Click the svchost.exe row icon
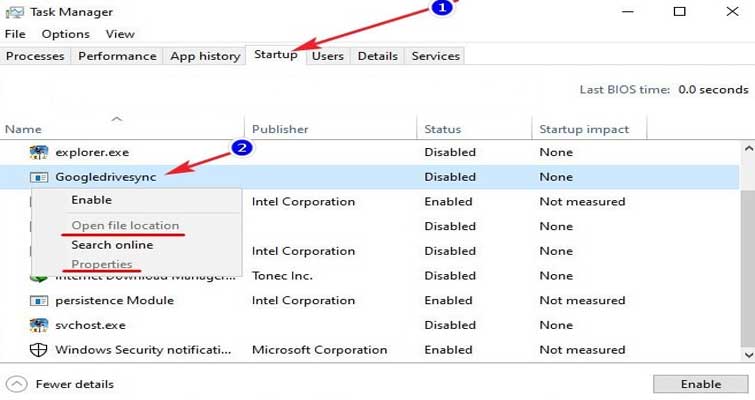 39,325
